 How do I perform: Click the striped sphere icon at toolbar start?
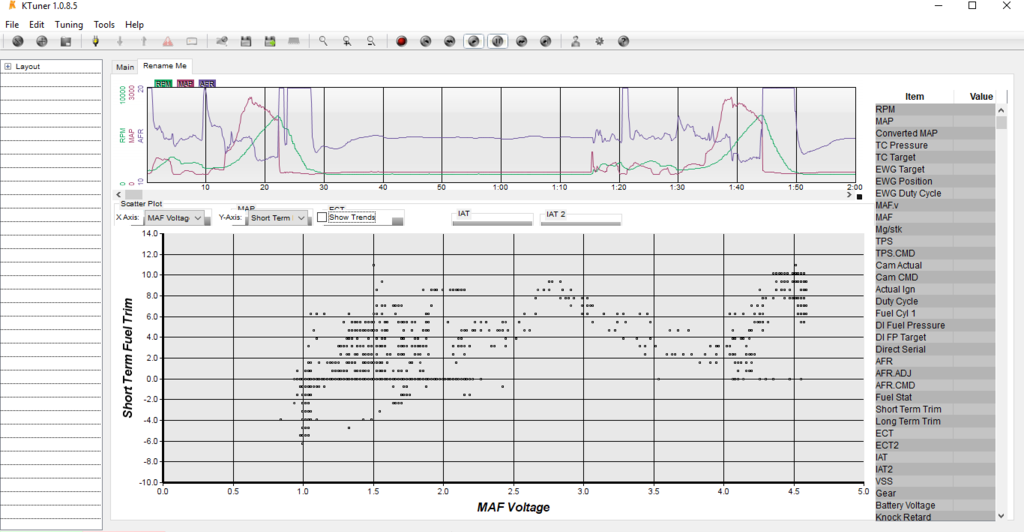(x=18, y=41)
